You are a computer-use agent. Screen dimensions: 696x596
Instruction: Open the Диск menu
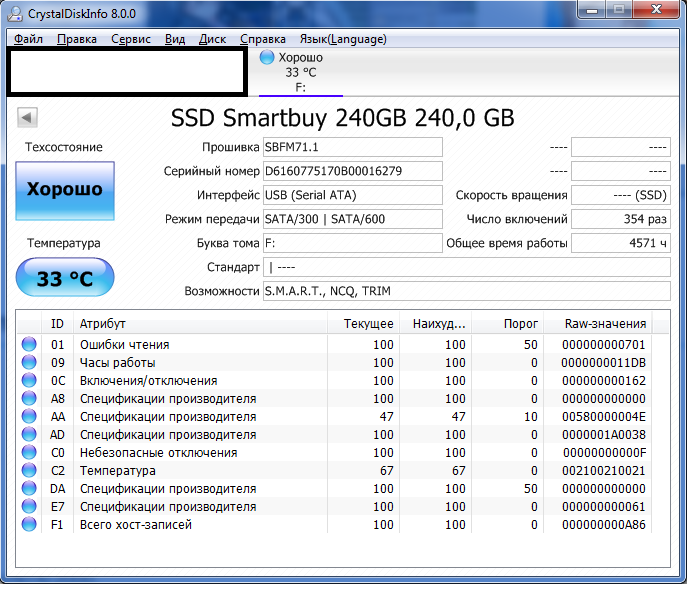pyautogui.click(x=215, y=39)
